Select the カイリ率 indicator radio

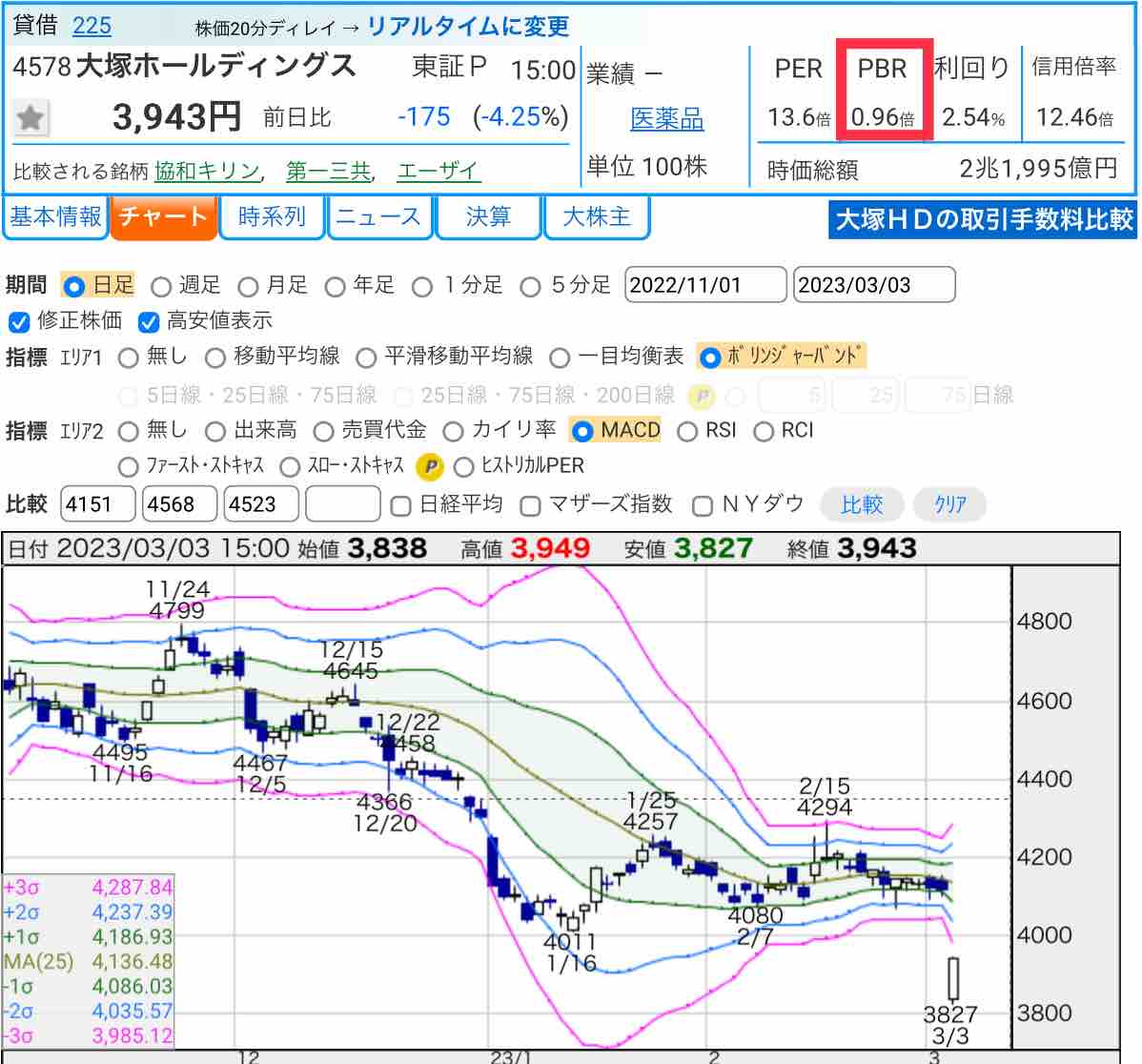[453, 432]
